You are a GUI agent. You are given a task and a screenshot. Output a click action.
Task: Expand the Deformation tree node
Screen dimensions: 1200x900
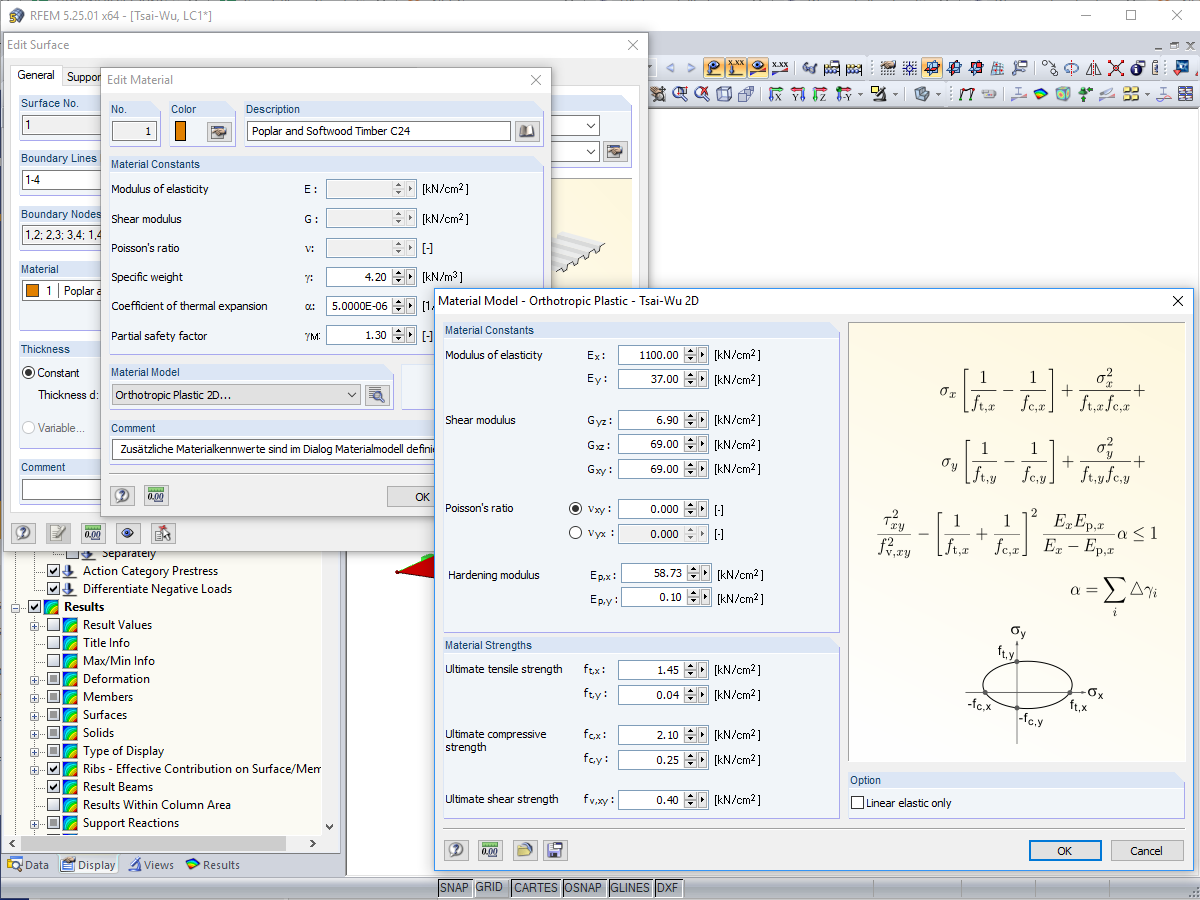[34, 679]
